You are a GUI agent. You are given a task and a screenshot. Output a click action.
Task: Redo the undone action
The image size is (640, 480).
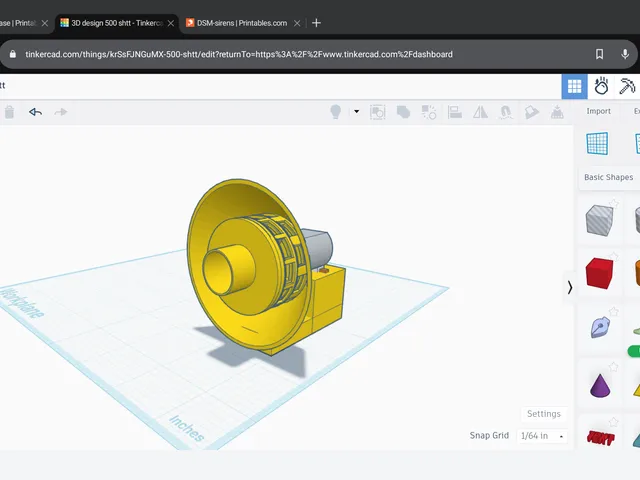61,112
